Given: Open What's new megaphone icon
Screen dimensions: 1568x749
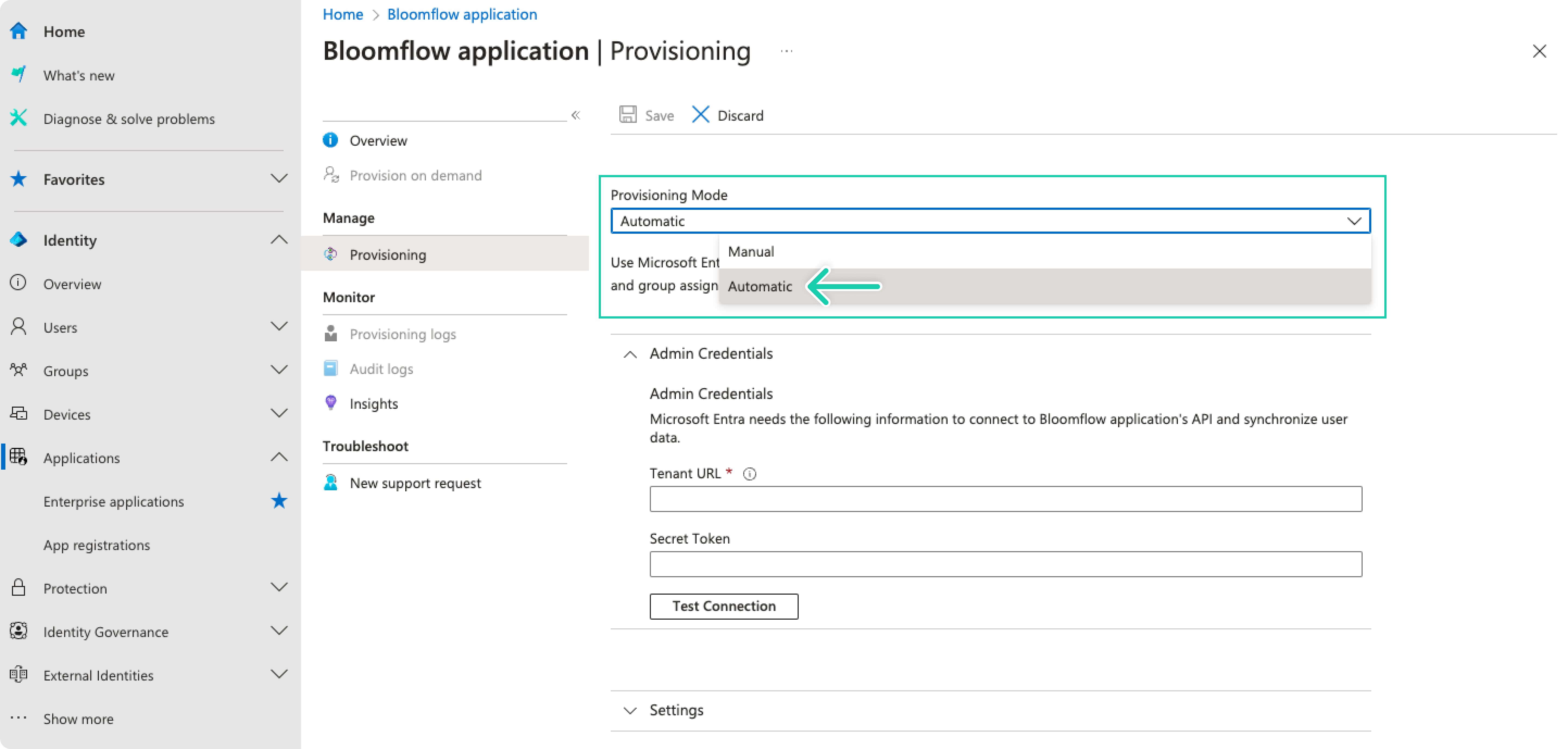Looking at the screenshot, I should [19, 74].
